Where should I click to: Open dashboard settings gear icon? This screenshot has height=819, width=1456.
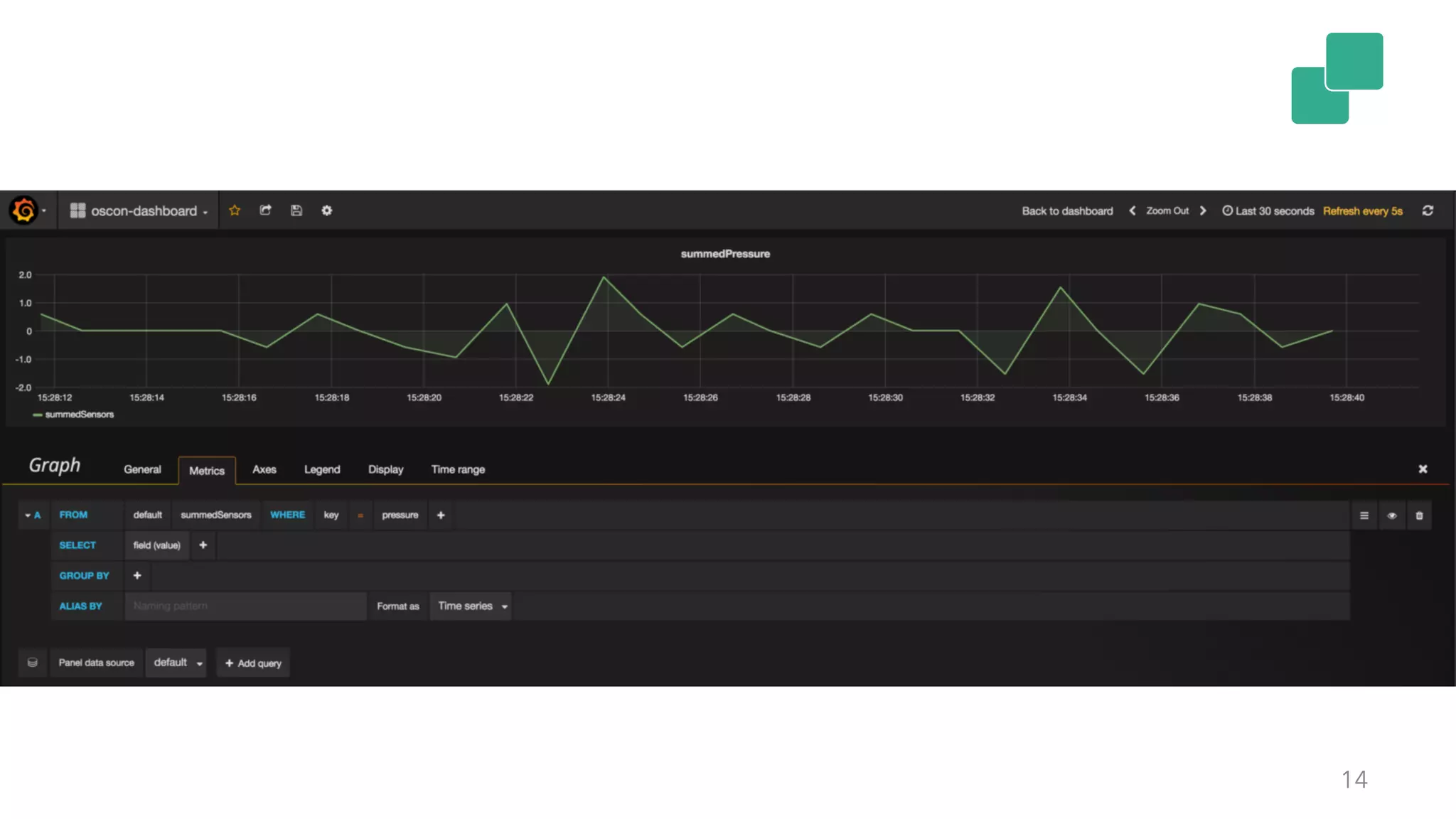[x=327, y=210]
